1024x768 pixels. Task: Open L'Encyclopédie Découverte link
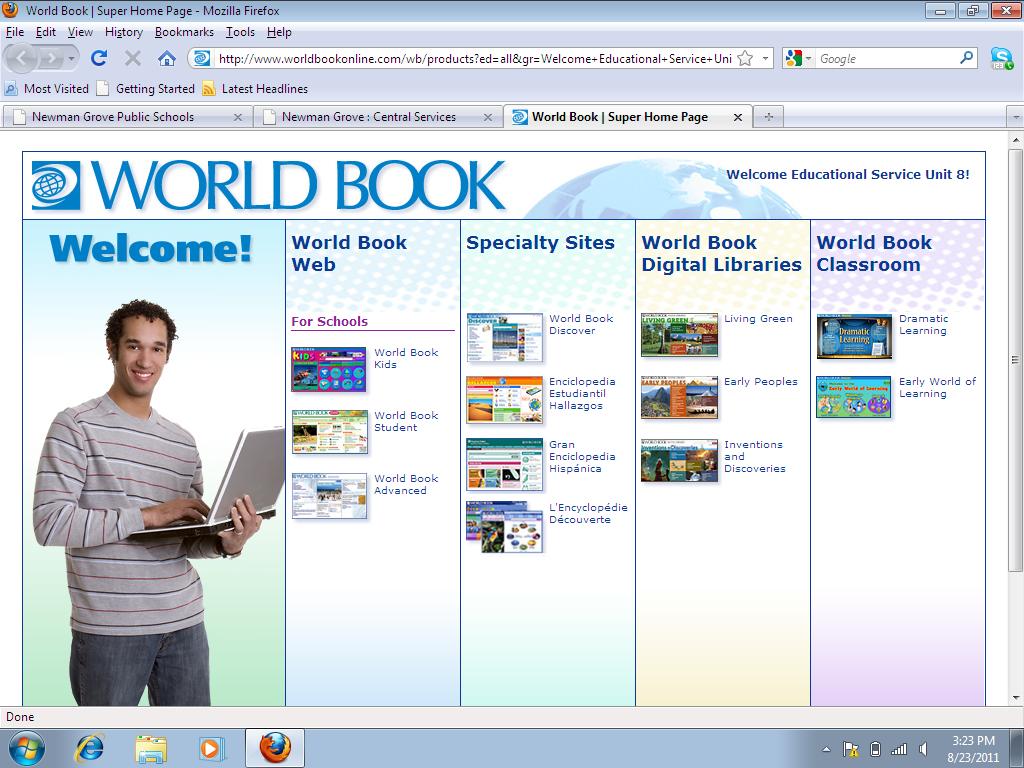click(x=588, y=513)
